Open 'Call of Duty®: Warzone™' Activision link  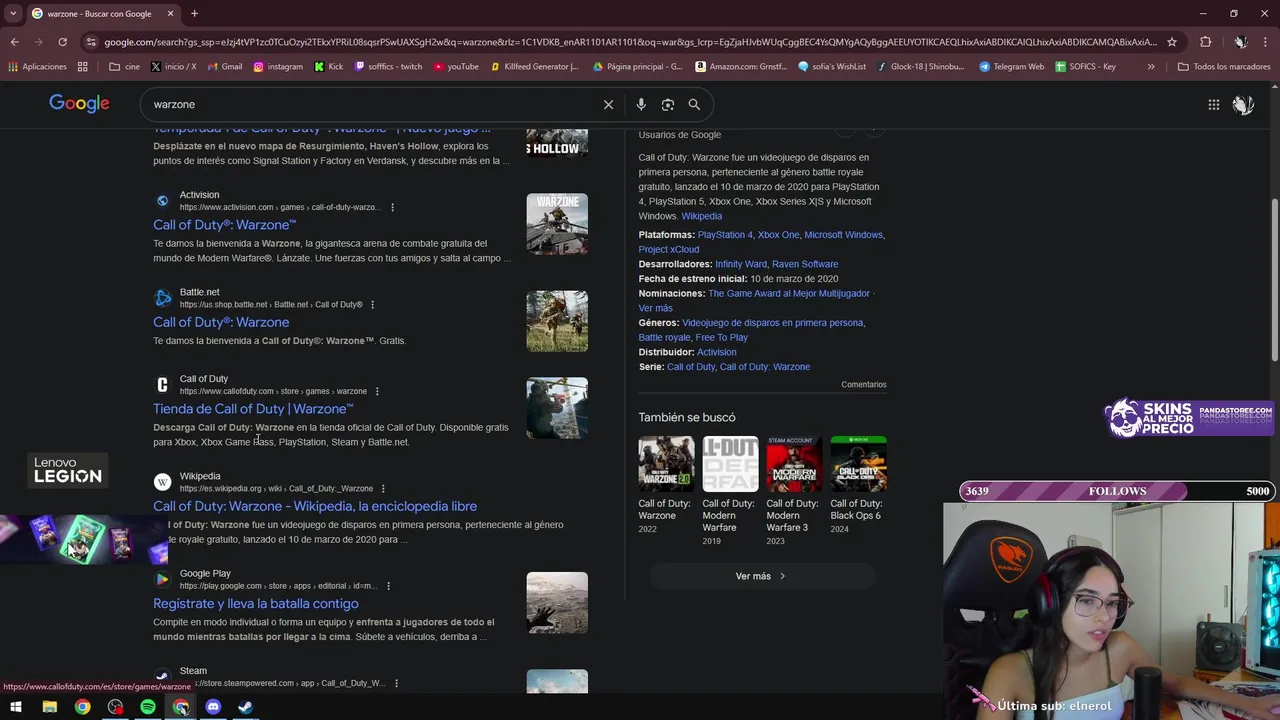click(224, 225)
